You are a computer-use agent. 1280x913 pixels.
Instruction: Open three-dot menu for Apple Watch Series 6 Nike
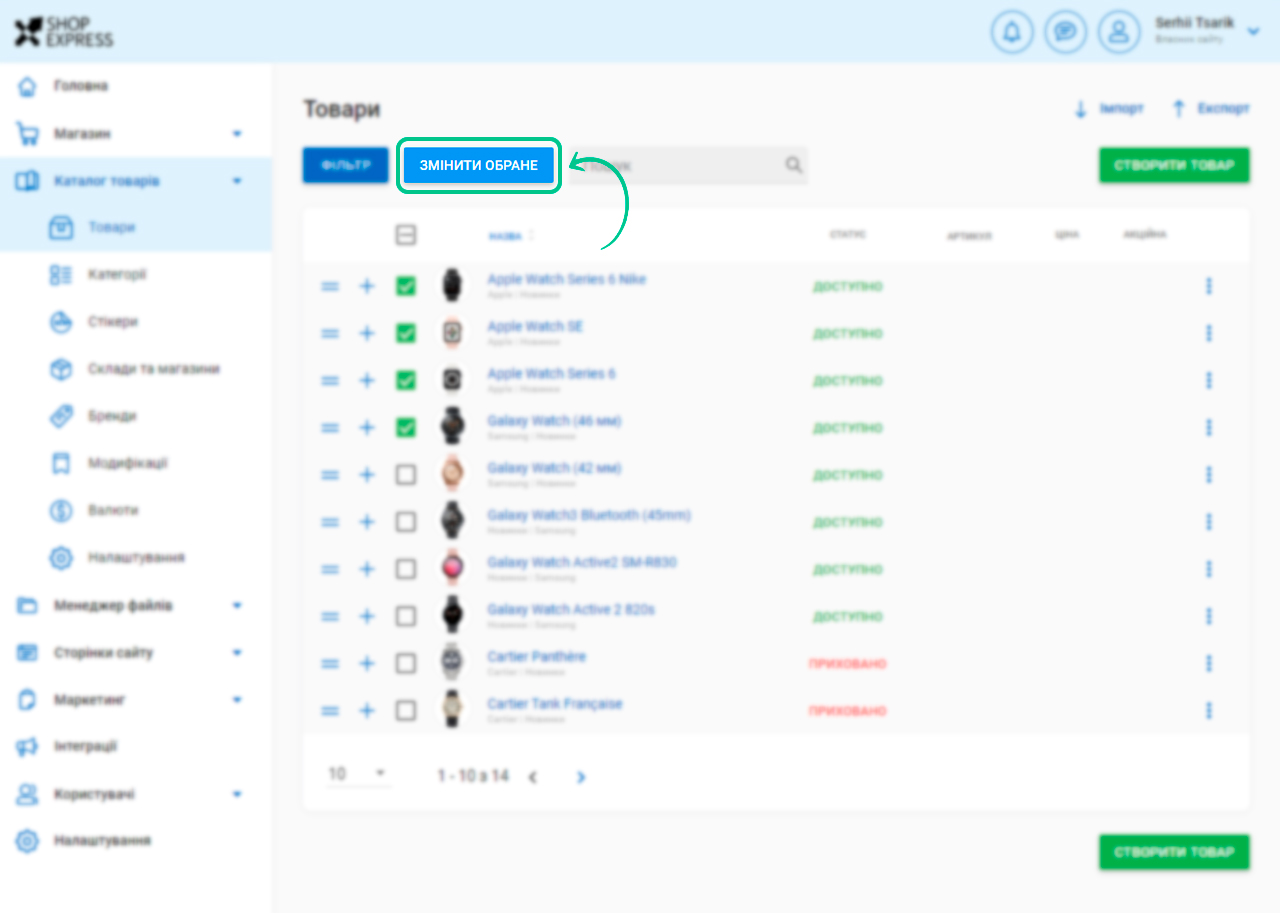tap(1209, 286)
